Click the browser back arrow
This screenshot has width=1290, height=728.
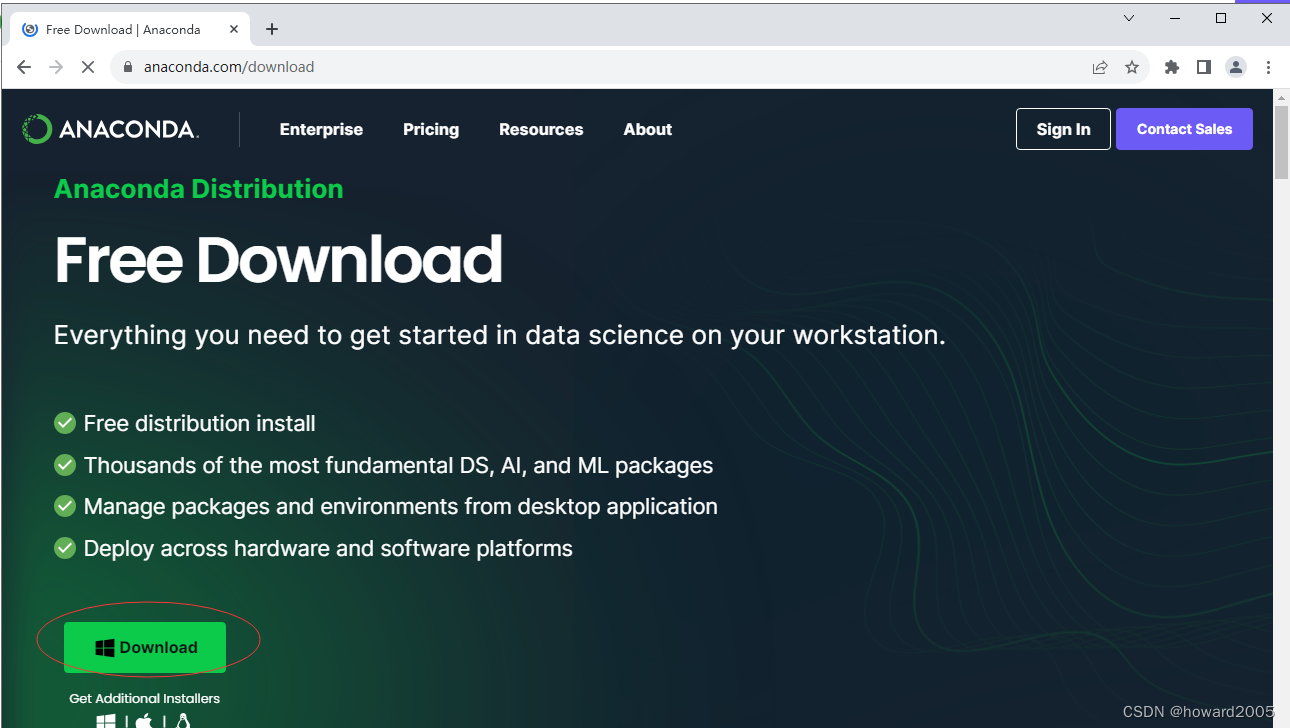[x=24, y=67]
